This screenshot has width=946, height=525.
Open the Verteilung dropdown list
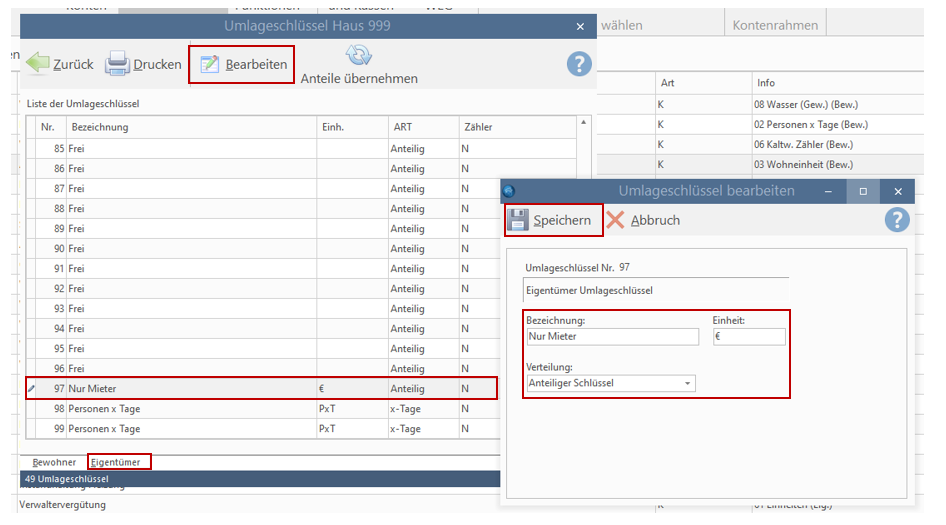point(687,383)
